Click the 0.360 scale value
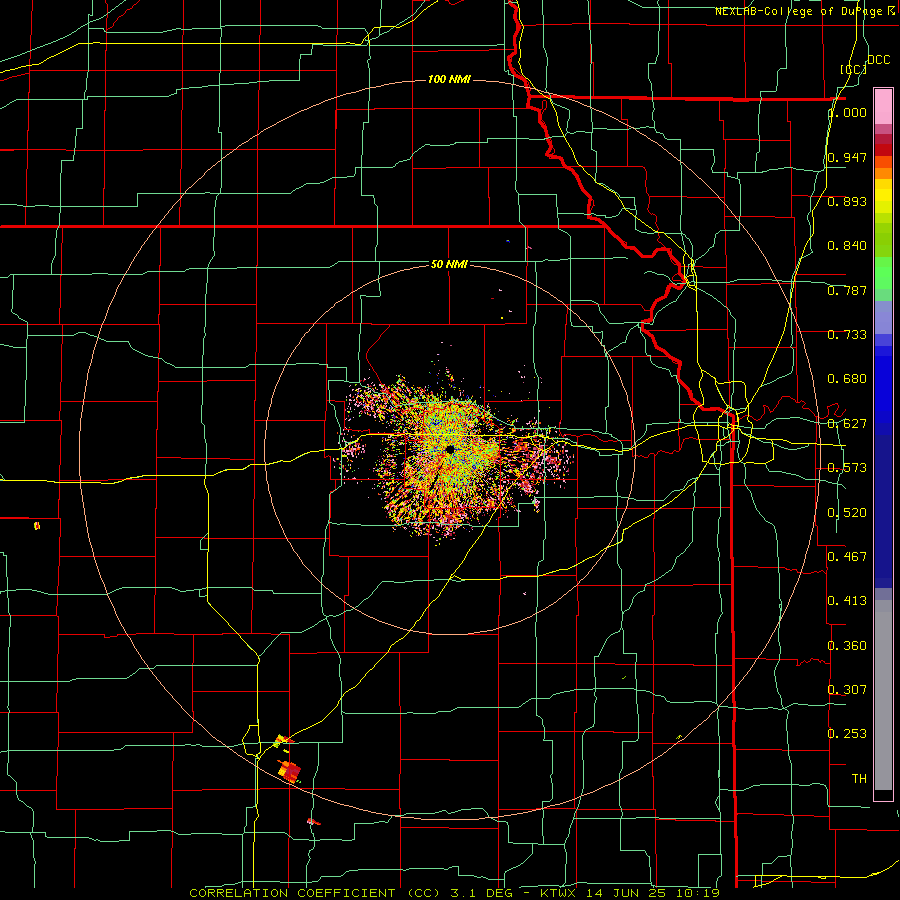Viewport: 900px width, 900px height. click(x=847, y=645)
